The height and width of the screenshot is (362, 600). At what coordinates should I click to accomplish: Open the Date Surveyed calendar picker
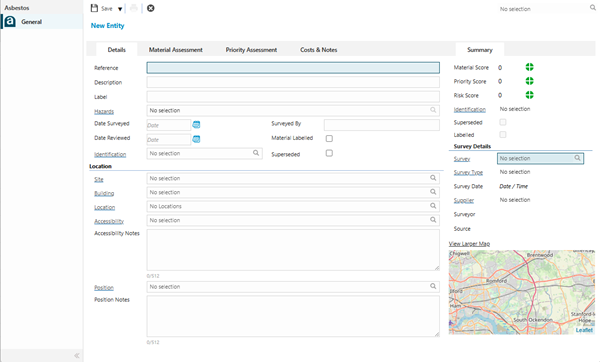click(196, 125)
